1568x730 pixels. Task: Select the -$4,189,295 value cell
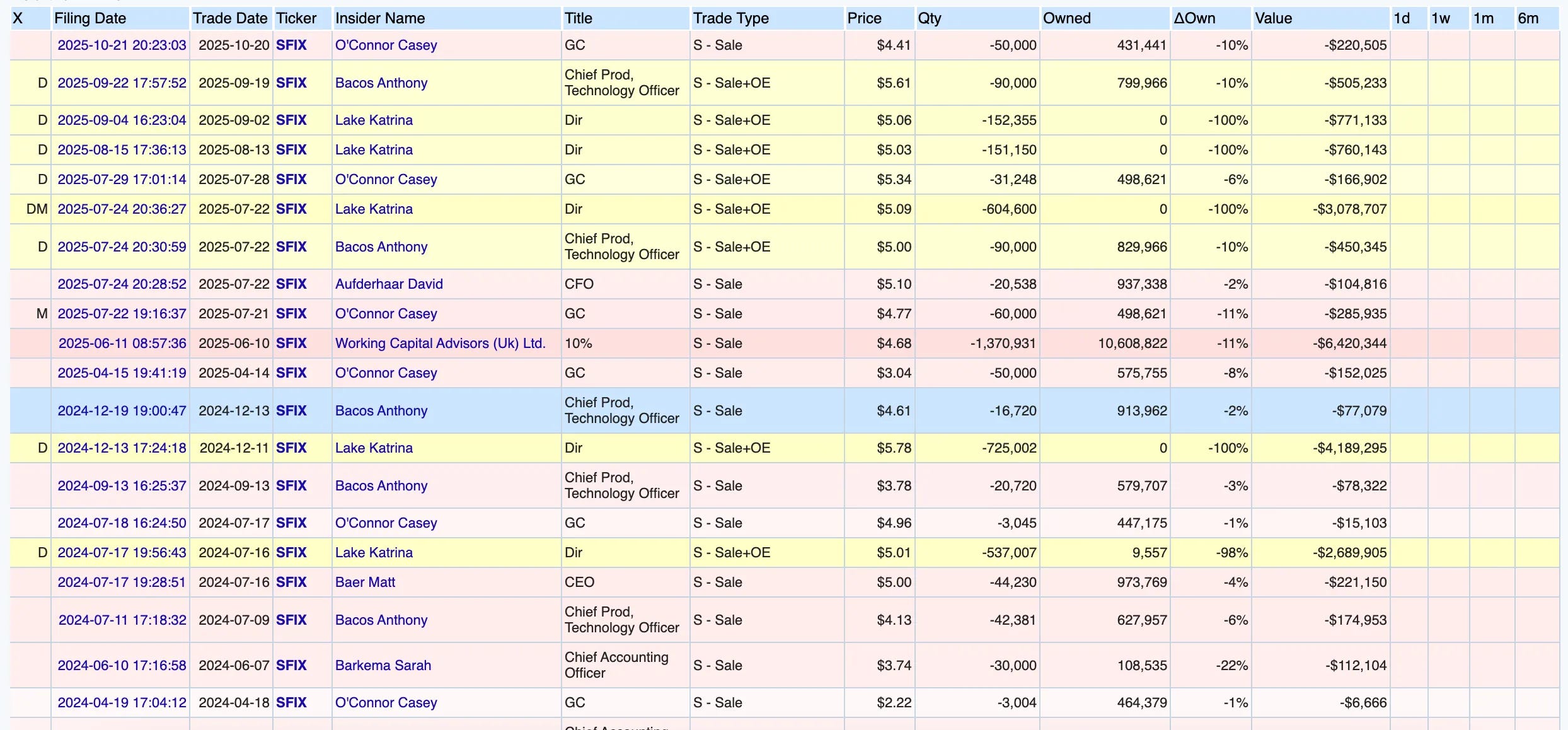pos(1321,448)
